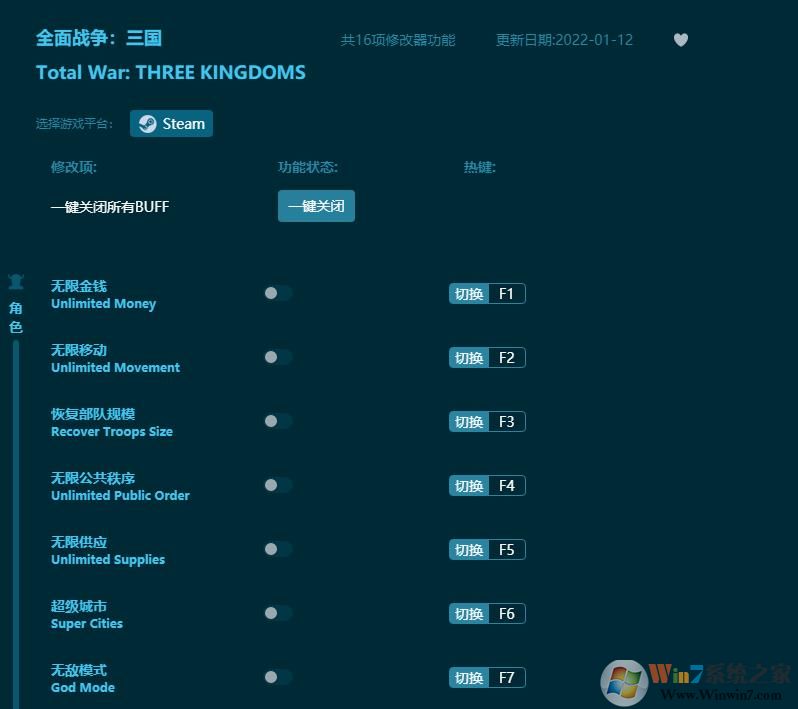The width and height of the screenshot is (798, 709).
Task: Click the heart favorite icon
Action: pyautogui.click(x=680, y=40)
